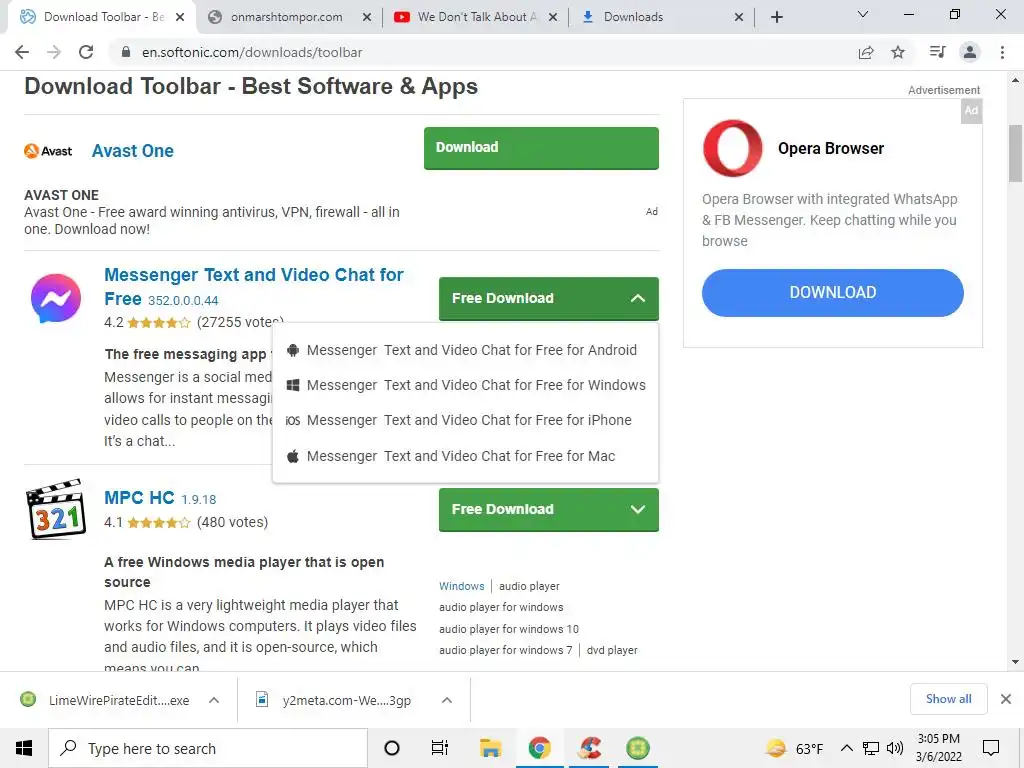Open the Chrome profile avatar
1024x768 pixels.
click(970, 52)
